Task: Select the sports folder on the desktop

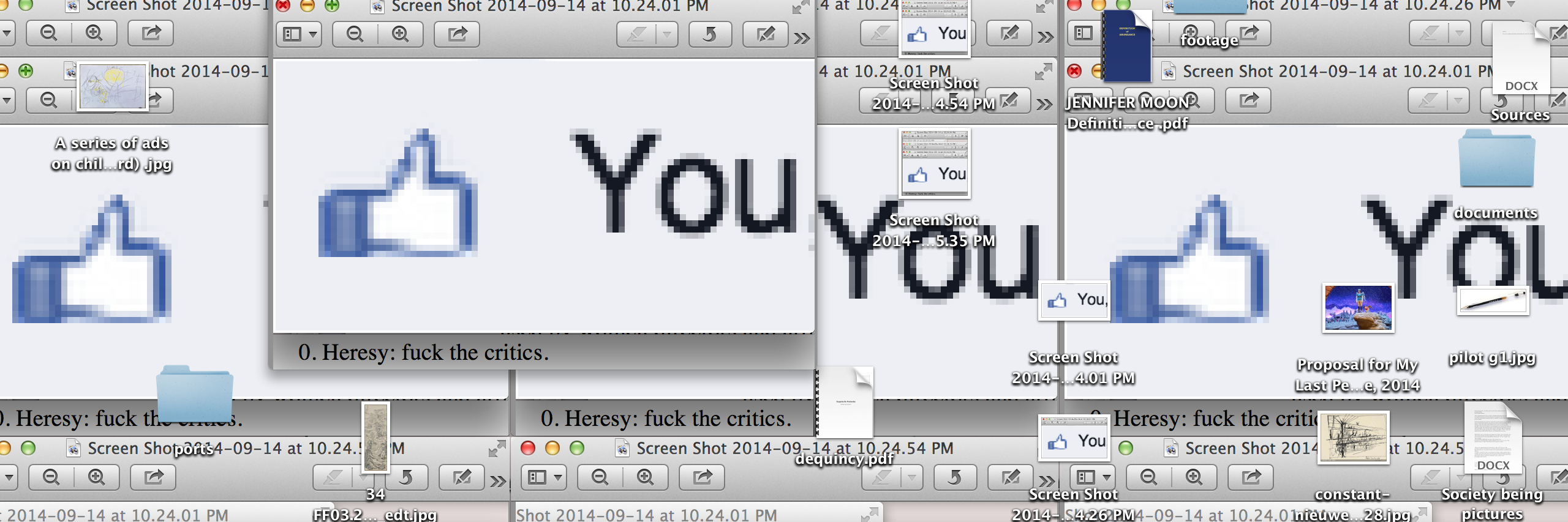Action: pyautogui.click(x=195, y=393)
